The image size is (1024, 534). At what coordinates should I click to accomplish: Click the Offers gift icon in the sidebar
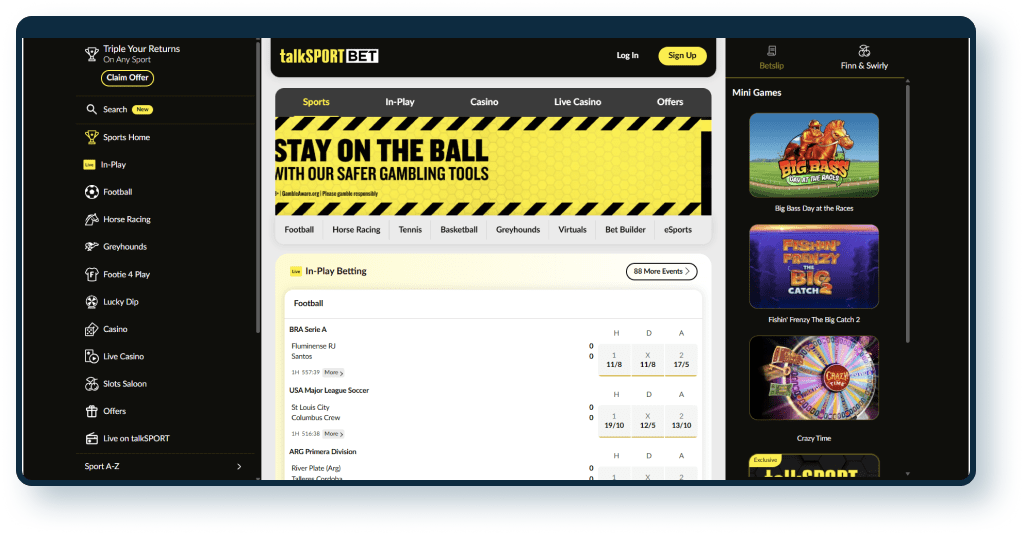click(x=91, y=411)
